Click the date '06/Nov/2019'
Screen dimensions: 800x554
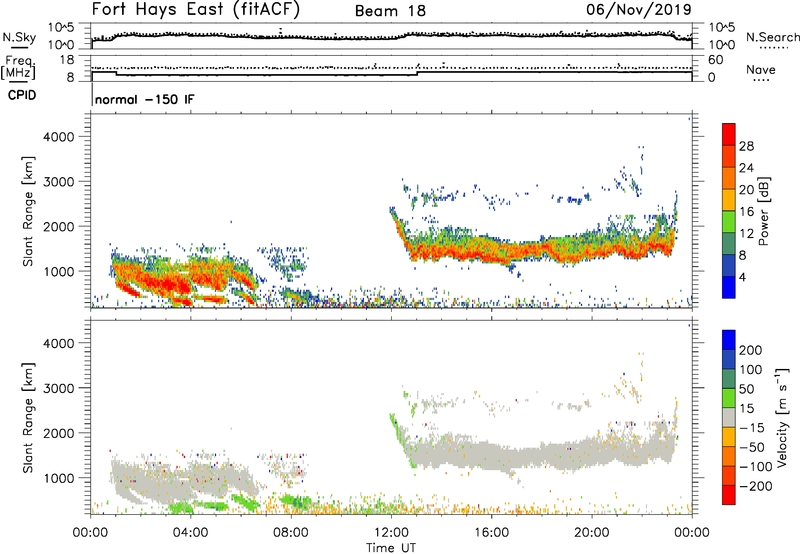[639, 9]
